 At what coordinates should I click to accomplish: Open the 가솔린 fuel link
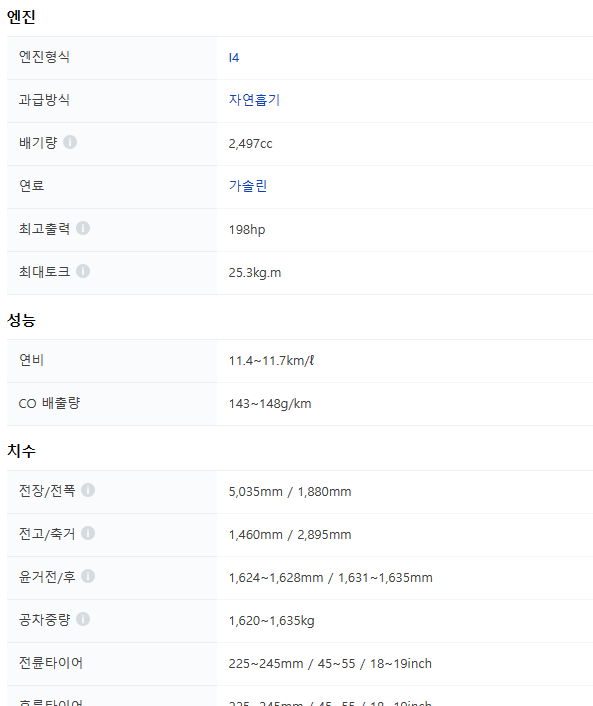(248, 186)
